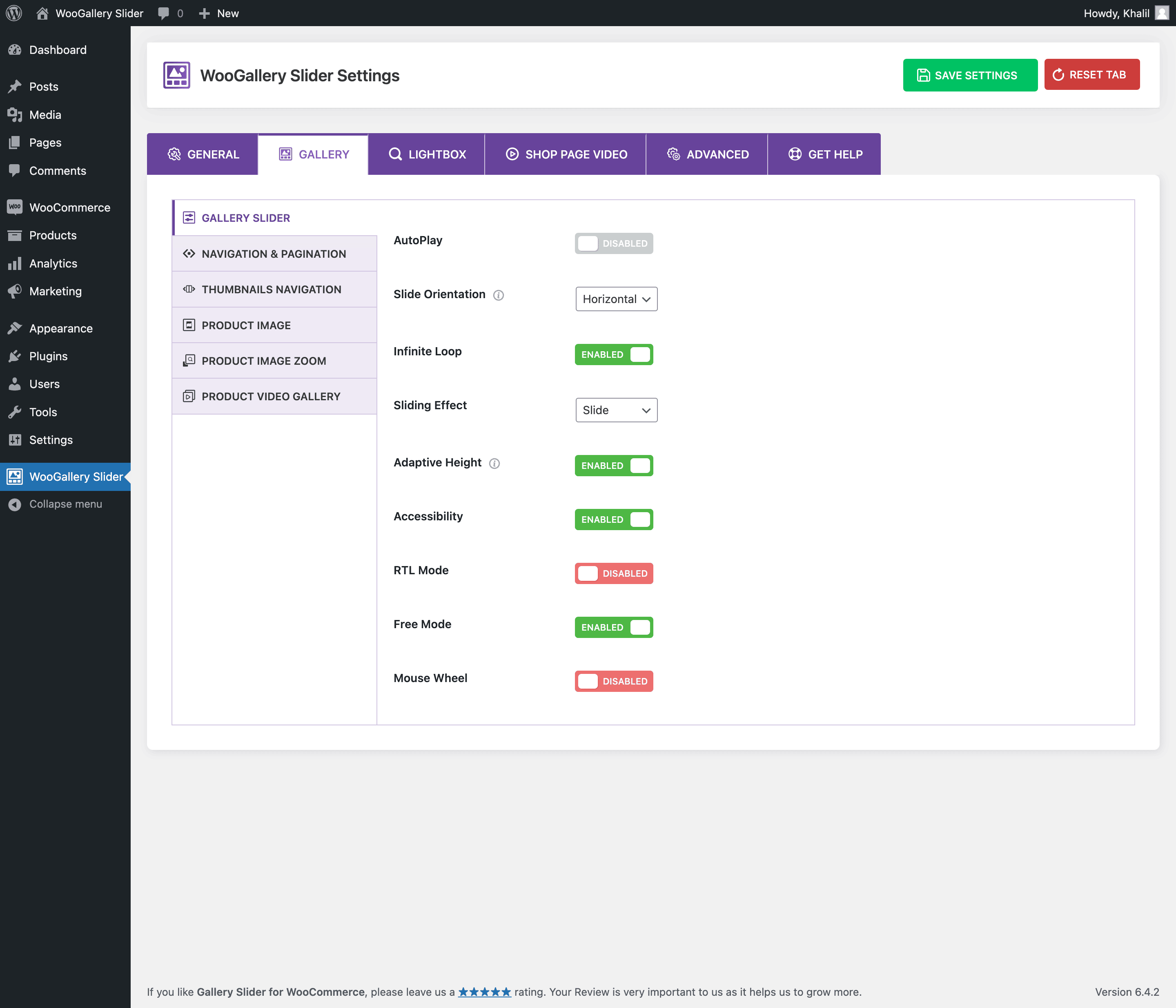The width and height of the screenshot is (1176, 1008).
Task: Click the Save Settings button
Action: point(970,75)
